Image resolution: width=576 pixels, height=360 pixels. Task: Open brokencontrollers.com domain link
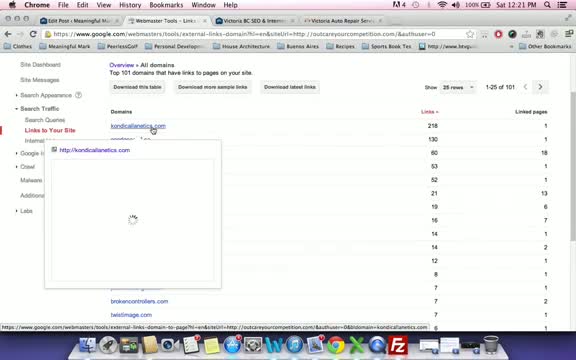pyautogui.click(x=139, y=301)
